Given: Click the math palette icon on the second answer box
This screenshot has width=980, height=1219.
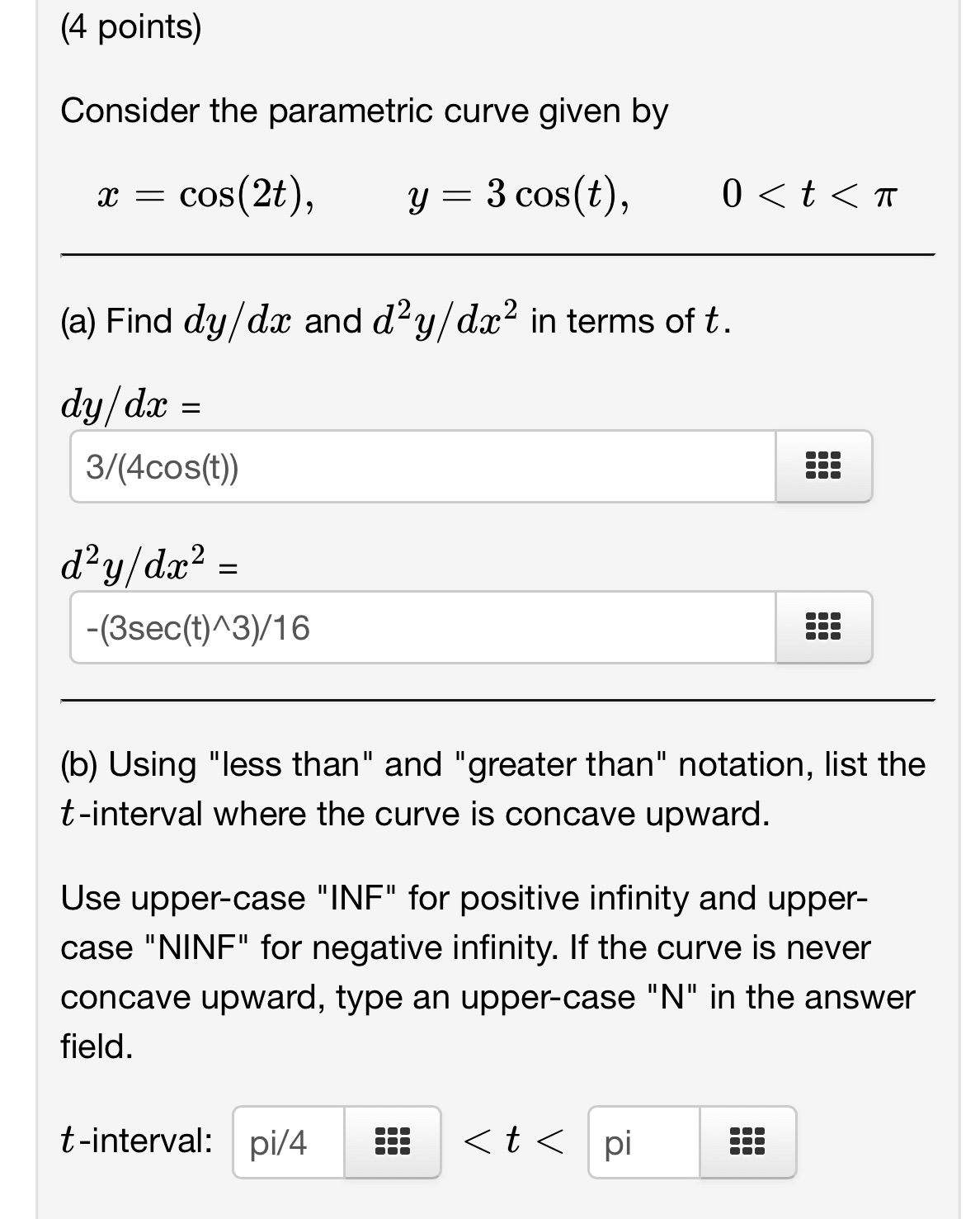Looking at the screenshot, I should (x=824, y=628).
